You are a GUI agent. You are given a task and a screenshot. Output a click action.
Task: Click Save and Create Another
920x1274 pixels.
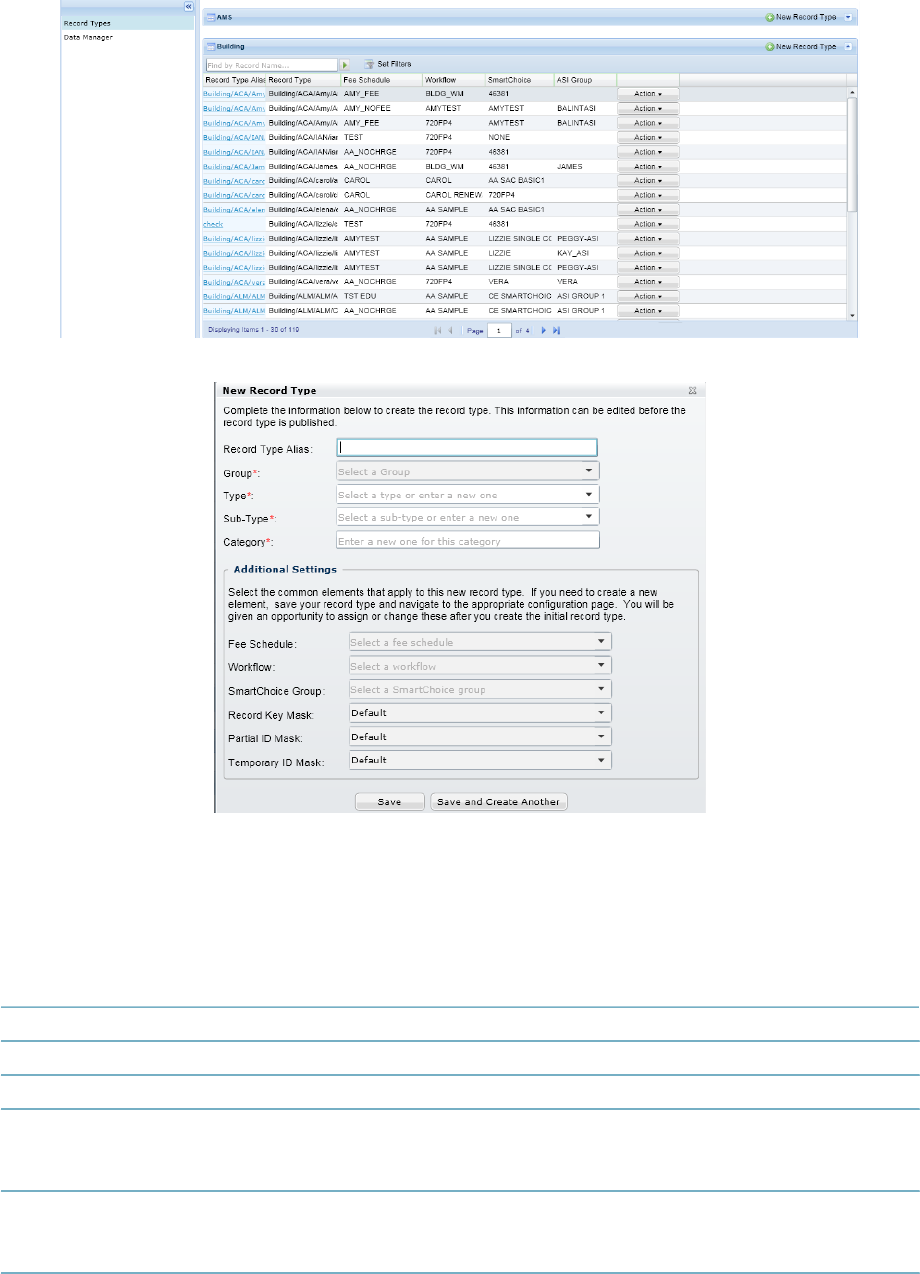pos(499,801)
